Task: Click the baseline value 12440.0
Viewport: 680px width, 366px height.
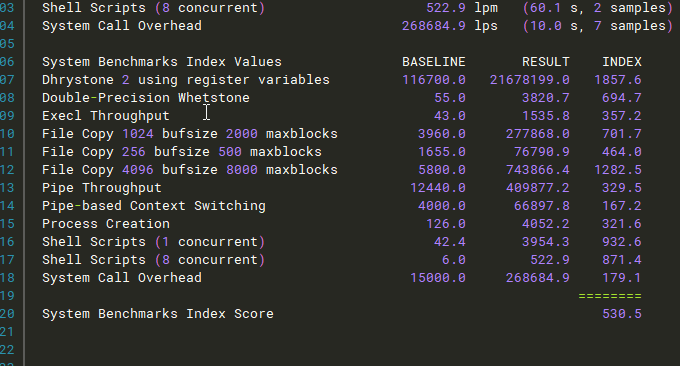Action: 438,188
